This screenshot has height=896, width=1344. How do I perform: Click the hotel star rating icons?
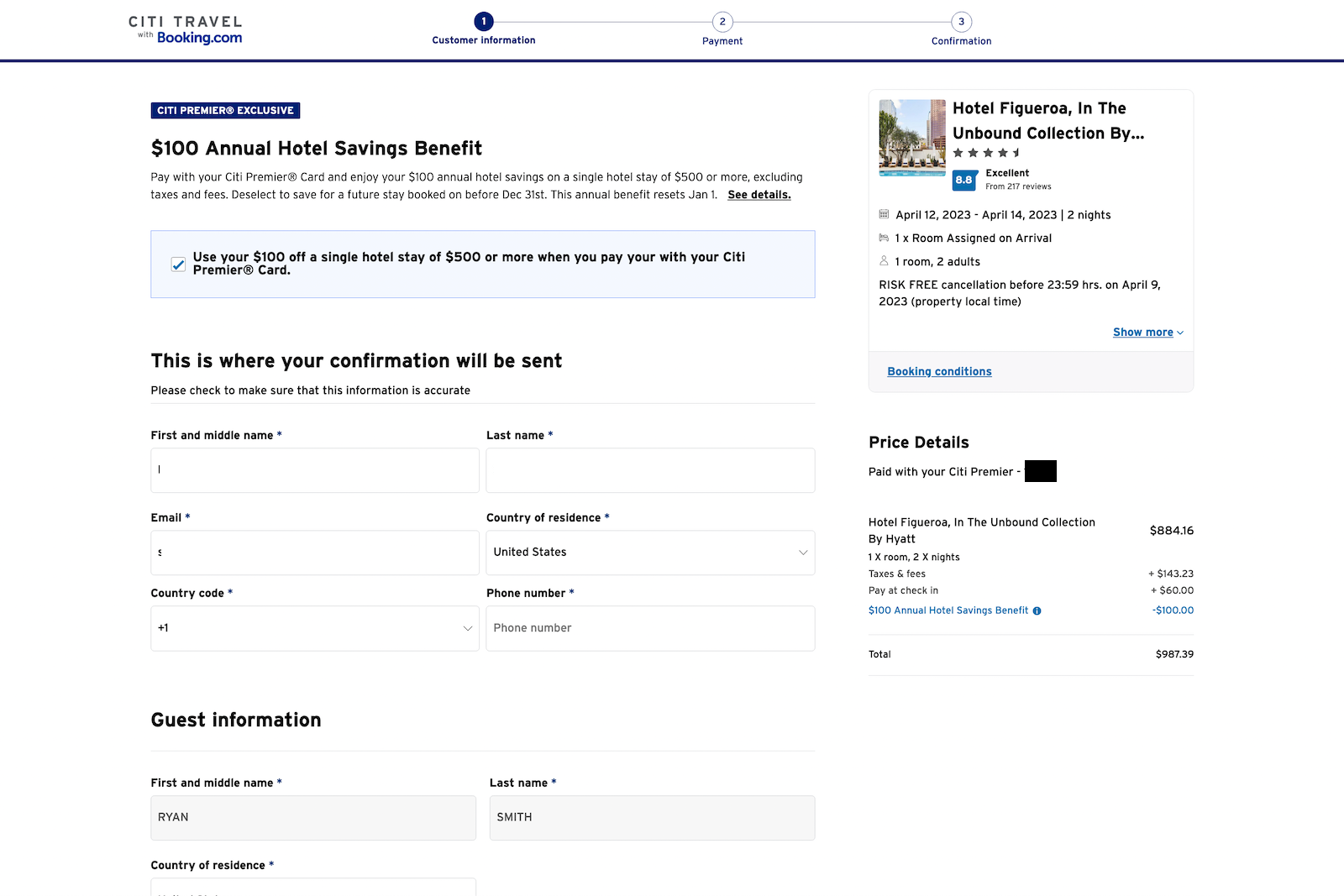pyautogui.click(x=987, y=153)
